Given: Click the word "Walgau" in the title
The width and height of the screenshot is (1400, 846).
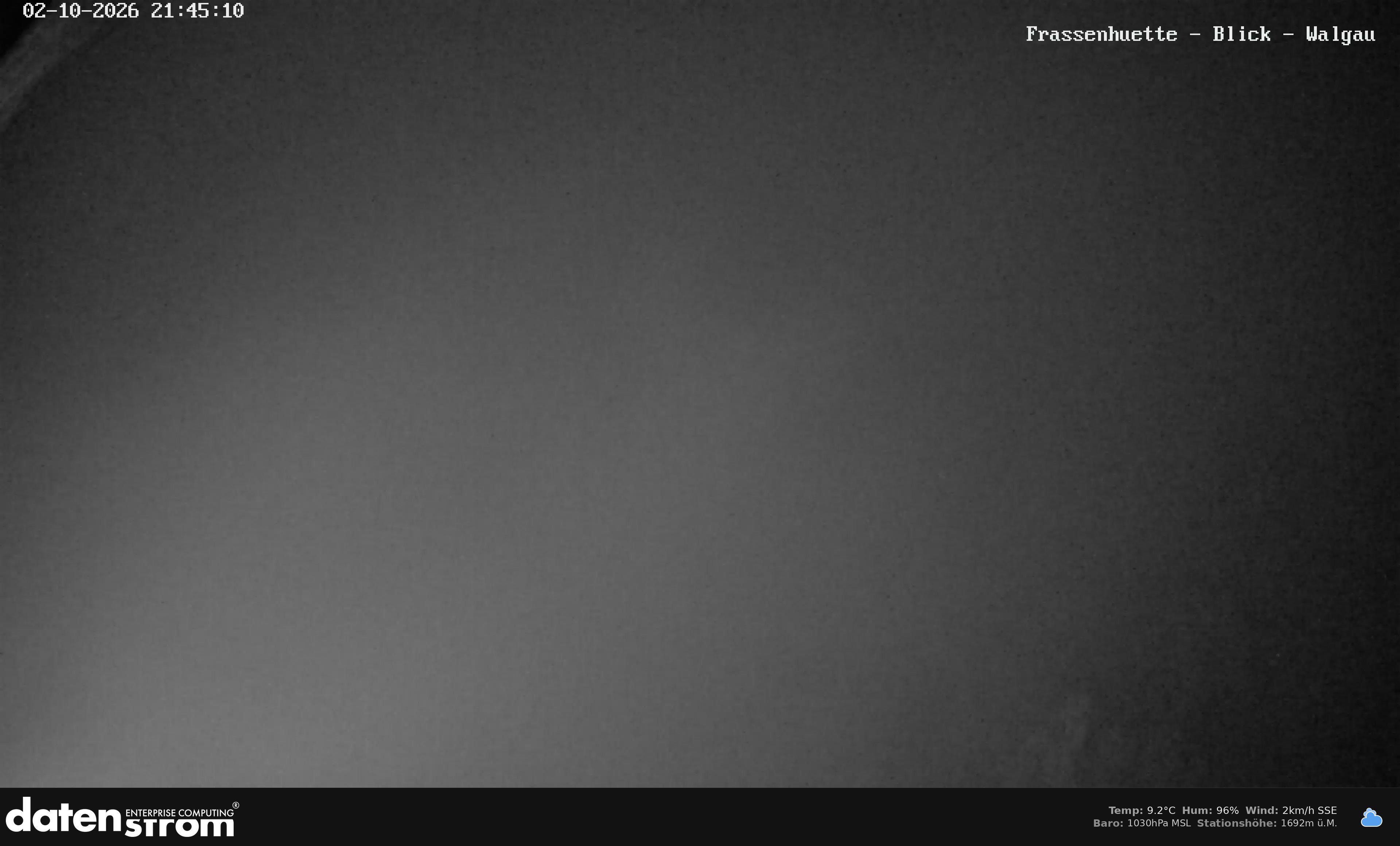Looking at the screenshot, I should click(x=1340, y=35).
